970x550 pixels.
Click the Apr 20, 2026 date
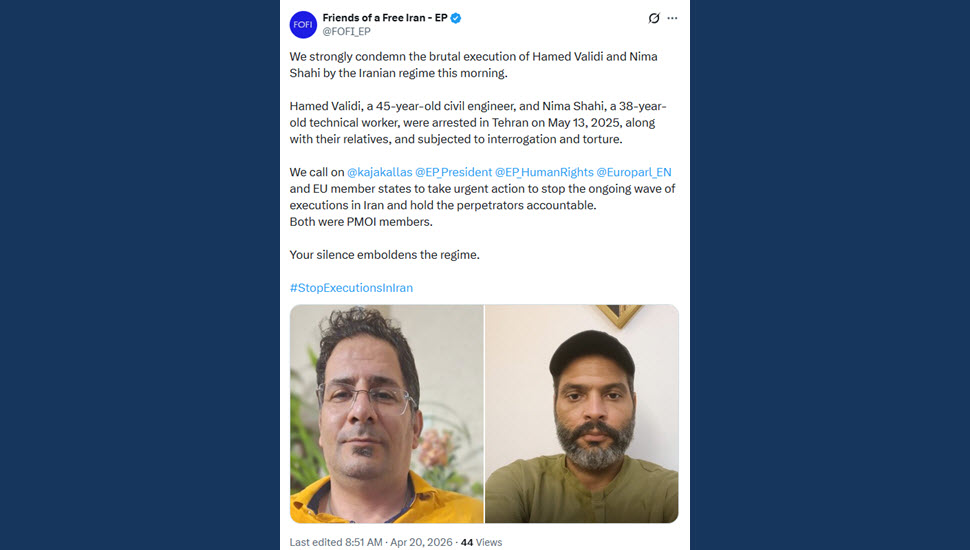(421, 542)
